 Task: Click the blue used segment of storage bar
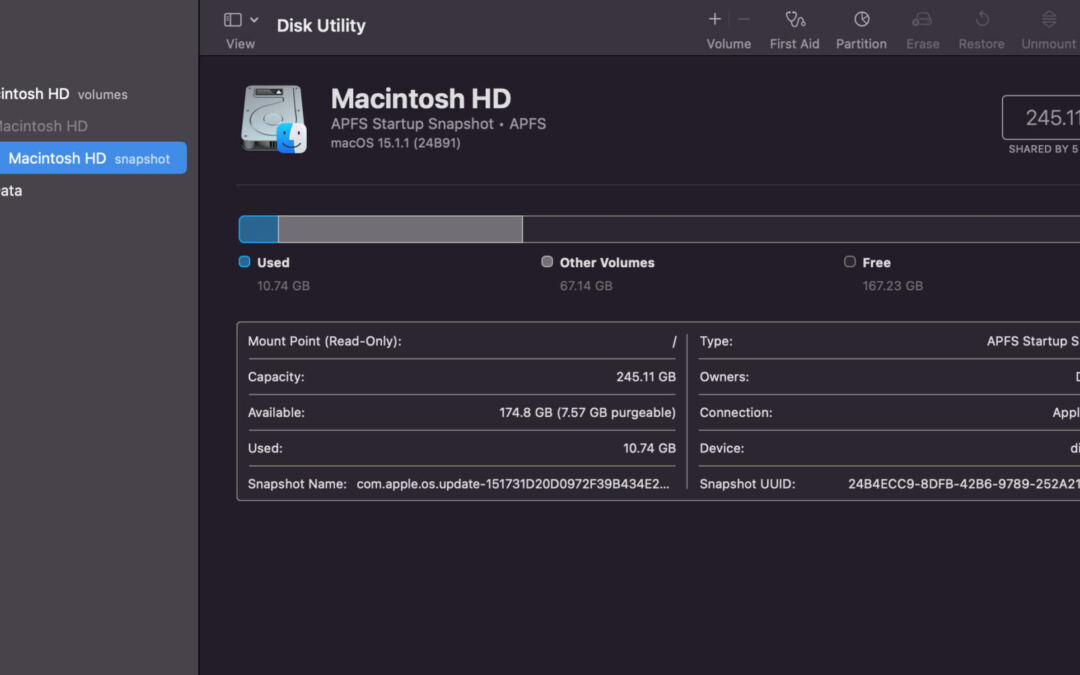tap(258, 229)
